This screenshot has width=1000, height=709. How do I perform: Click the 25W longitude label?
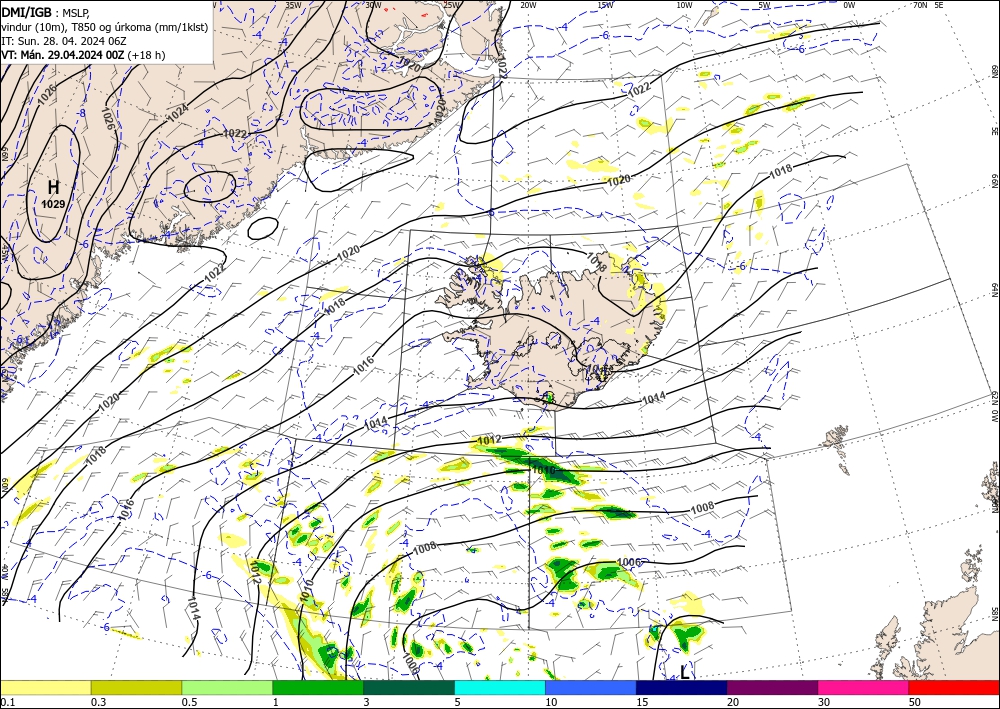[x=451, y=5]
